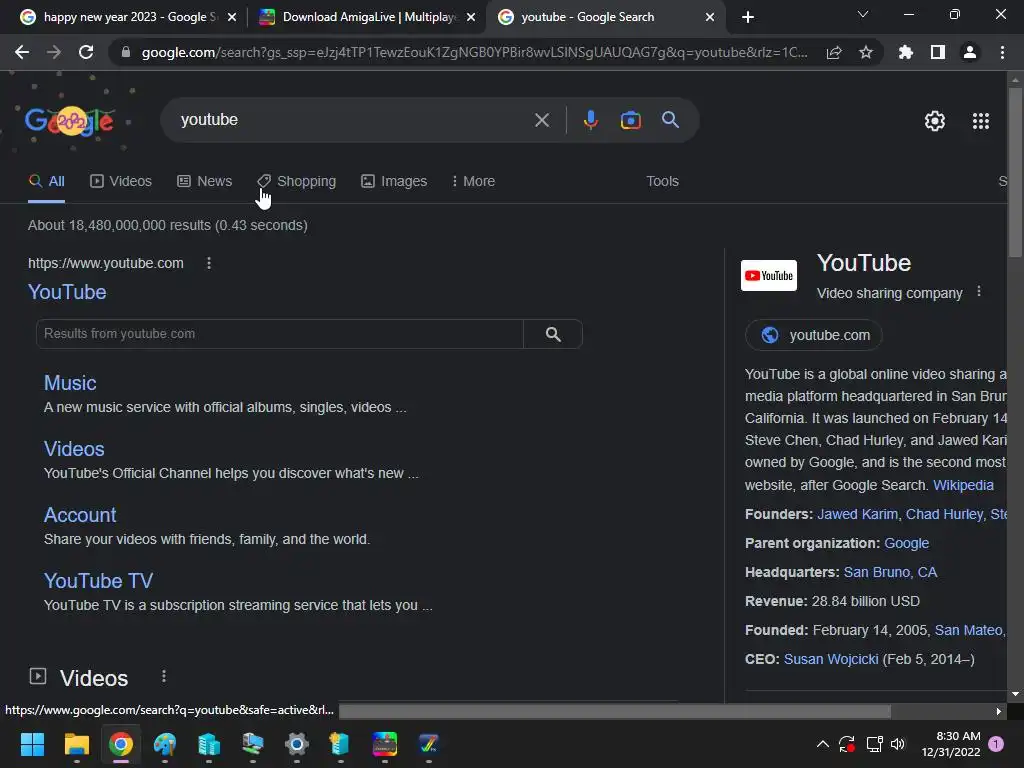The height and width of the screenshot is (768, 1024).
Task: Click the vertical page scrollbar
Action: 1015,172
